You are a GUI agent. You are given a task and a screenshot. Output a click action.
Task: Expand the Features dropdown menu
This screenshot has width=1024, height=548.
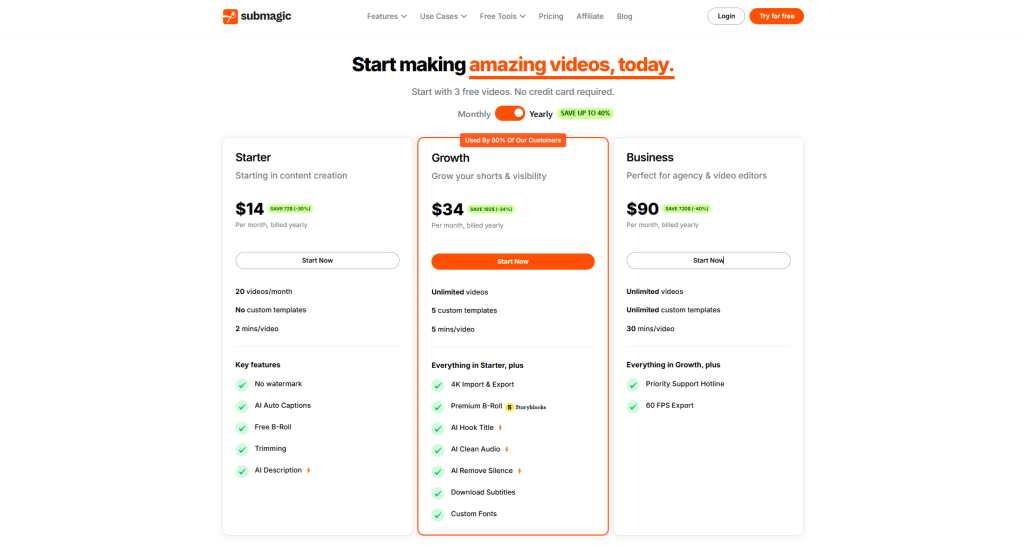pos(387,16)
